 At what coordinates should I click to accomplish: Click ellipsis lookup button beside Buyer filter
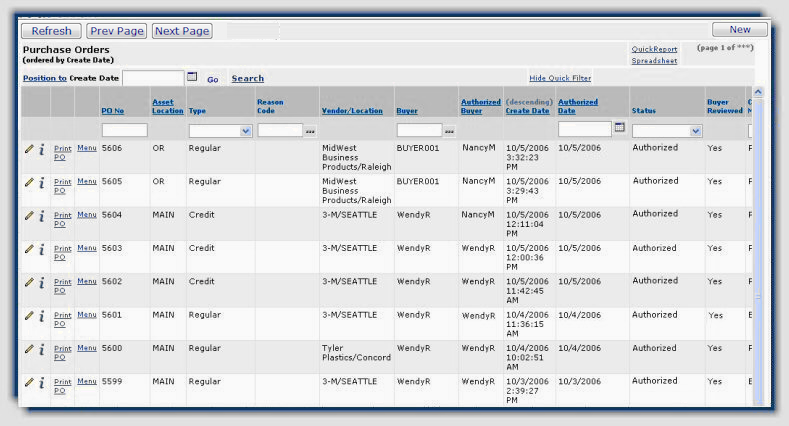(x=450, y=131)
